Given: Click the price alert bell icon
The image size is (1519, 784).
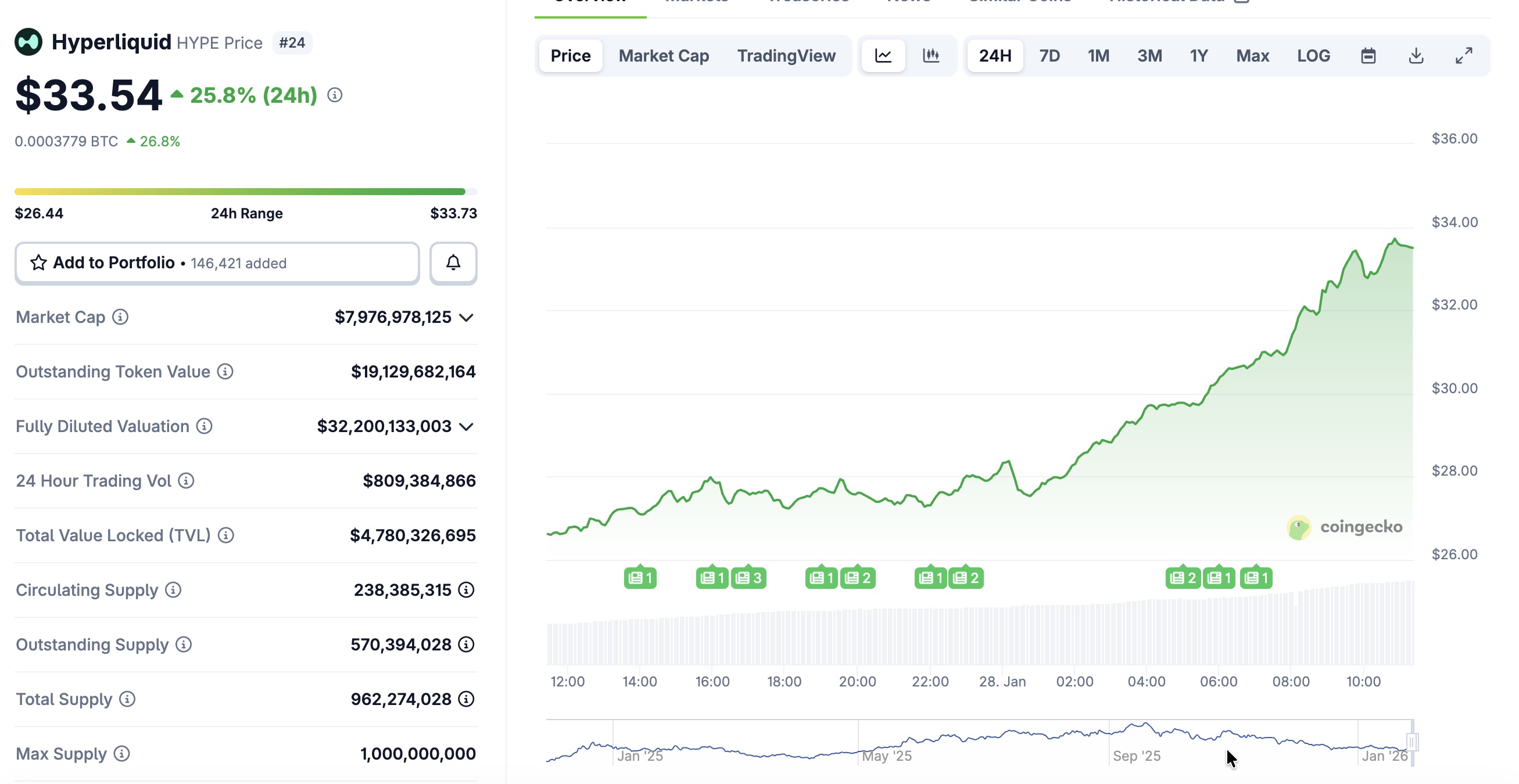Looking at the screenshot, I should click(x=453, y=263).
